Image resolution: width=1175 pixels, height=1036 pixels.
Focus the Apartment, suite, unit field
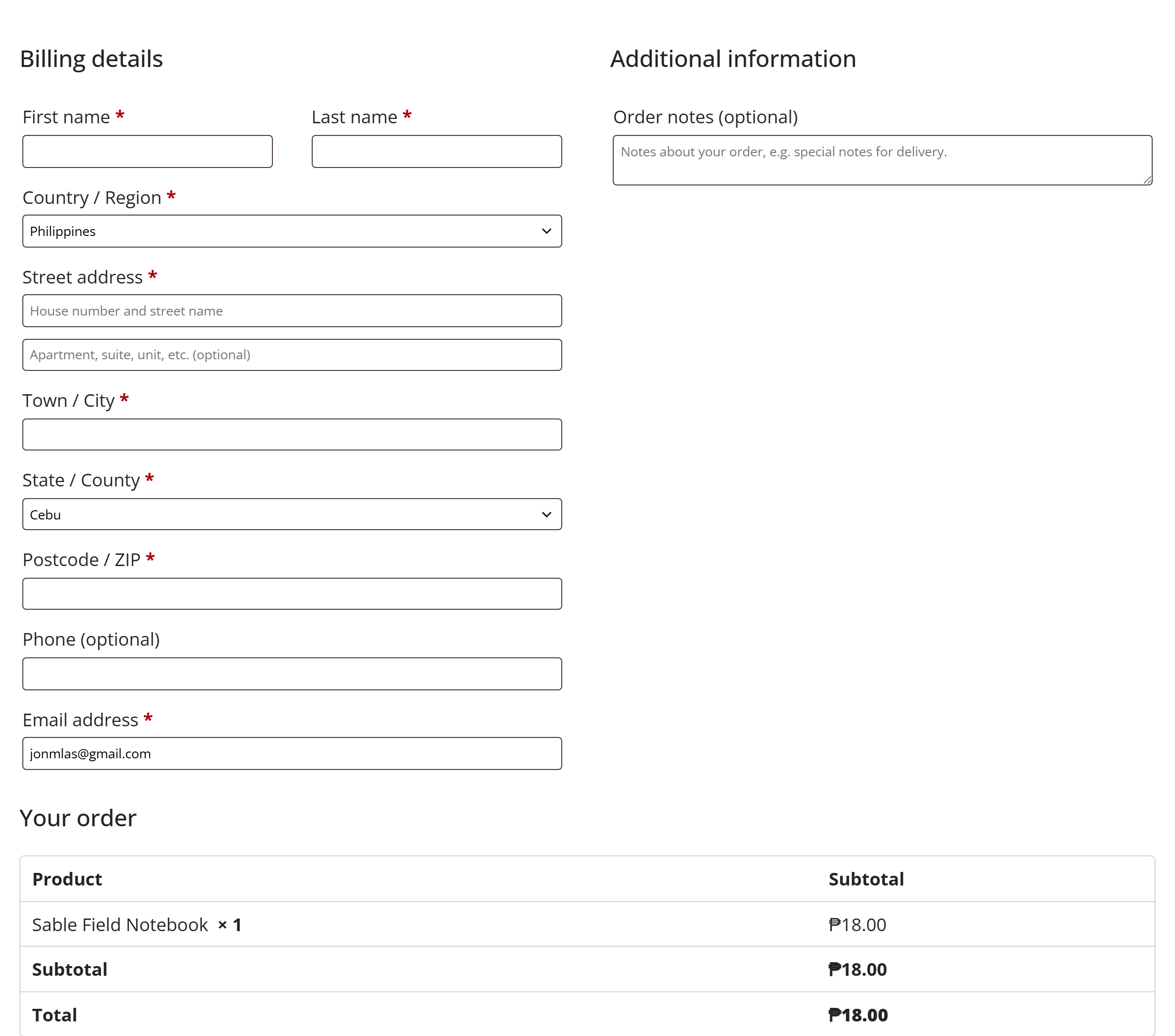tap(292, 355)
